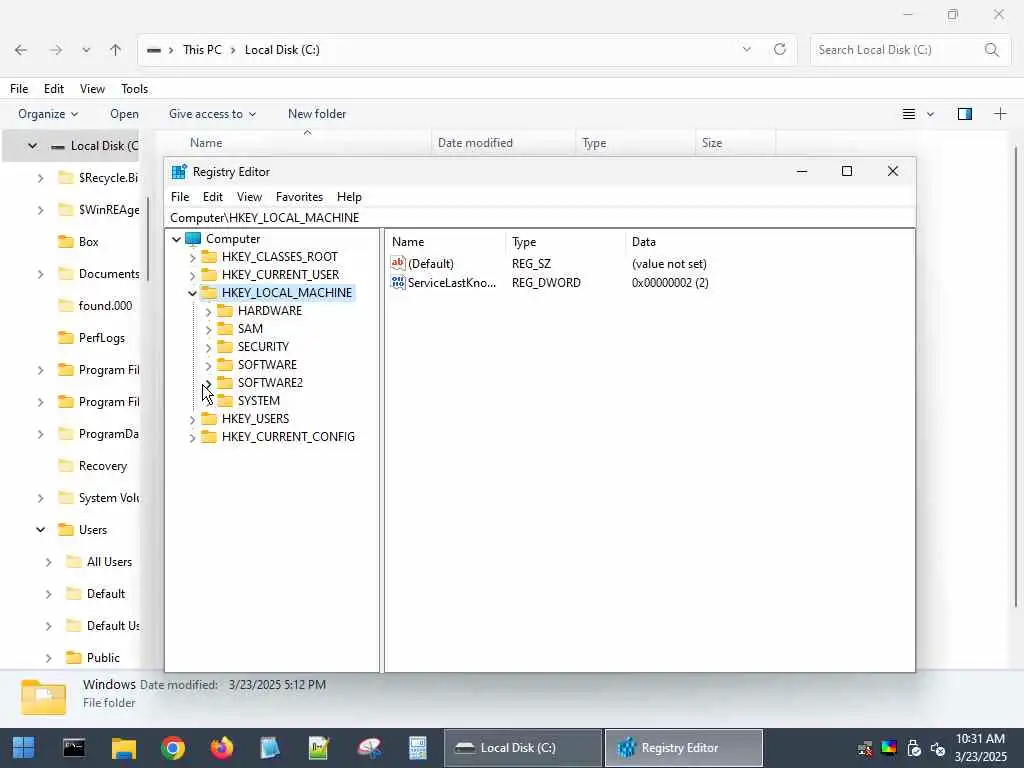
Task: Open the recent locations dropdown arrow
Action: click(86, 50)
